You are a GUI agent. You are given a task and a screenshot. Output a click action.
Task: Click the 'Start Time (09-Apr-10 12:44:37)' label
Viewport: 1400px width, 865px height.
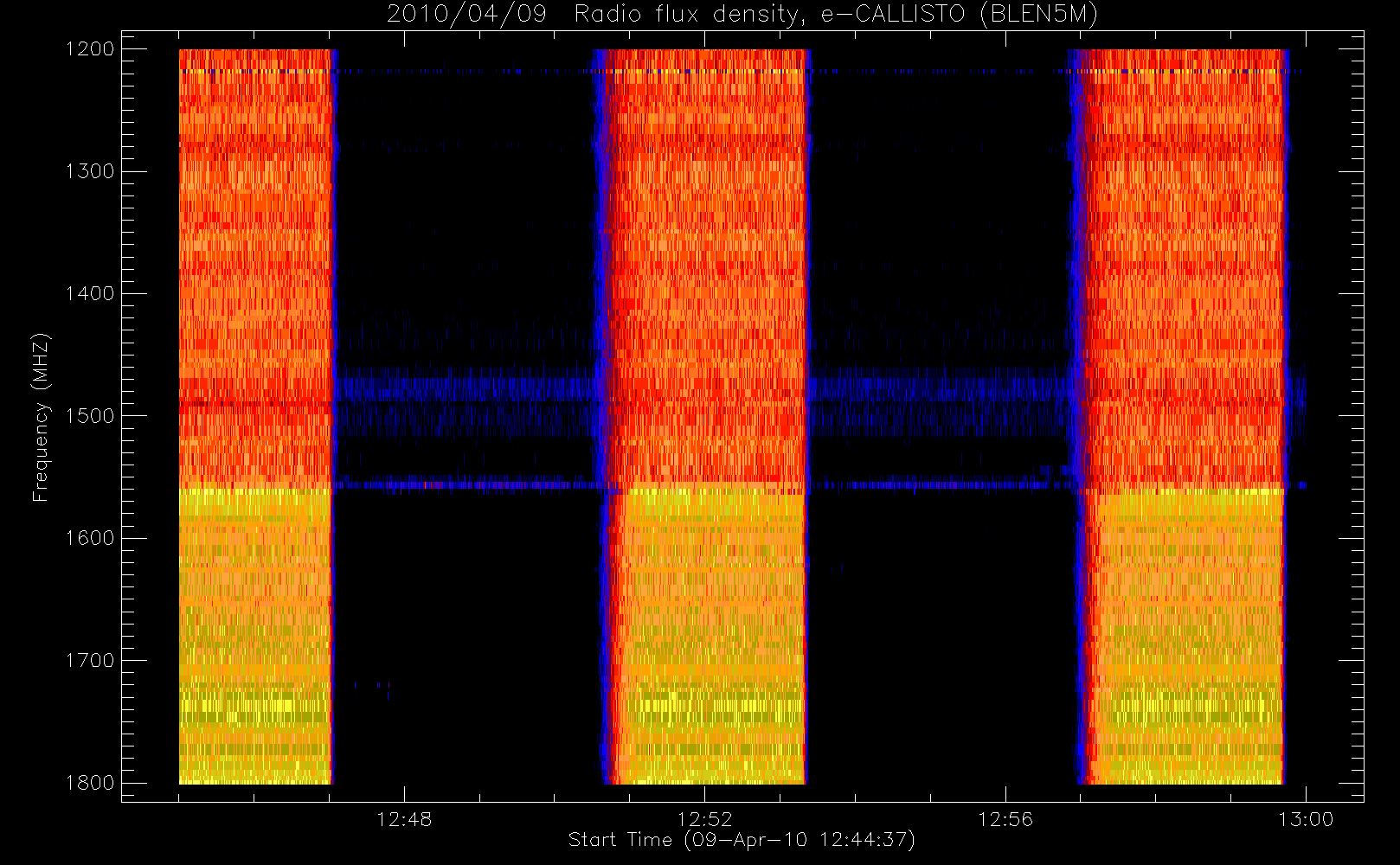point(742,840)
